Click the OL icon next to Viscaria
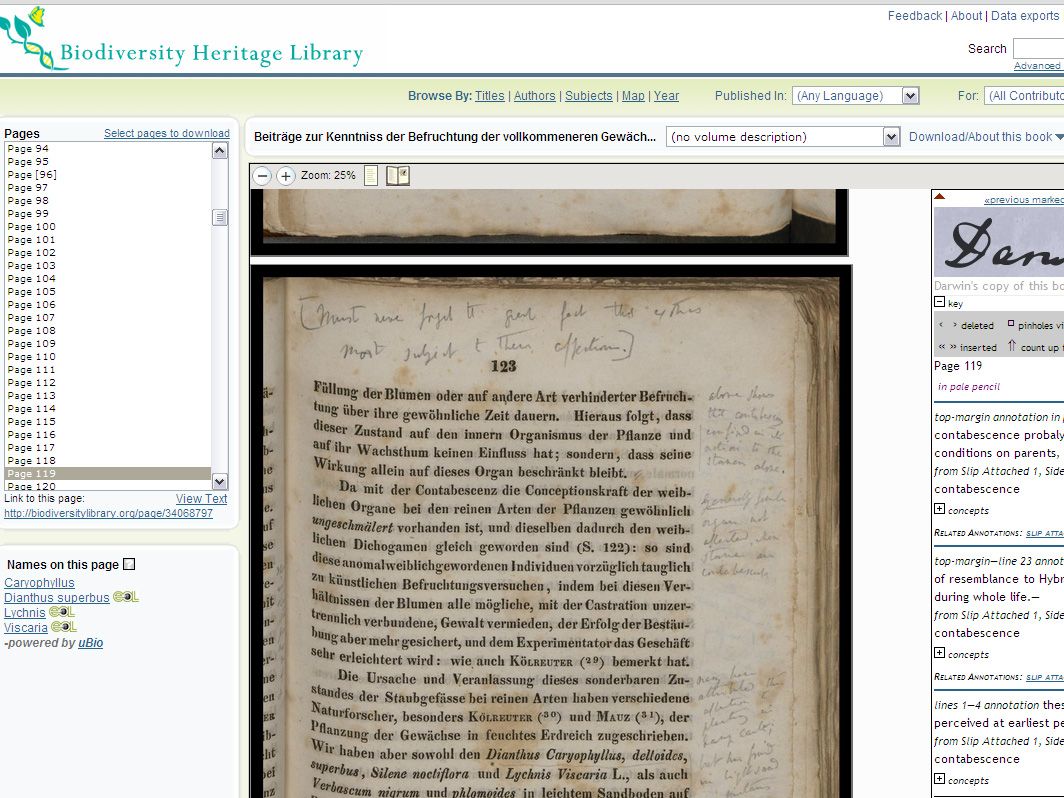This screenshot has height=798, width=1064. 65,627
